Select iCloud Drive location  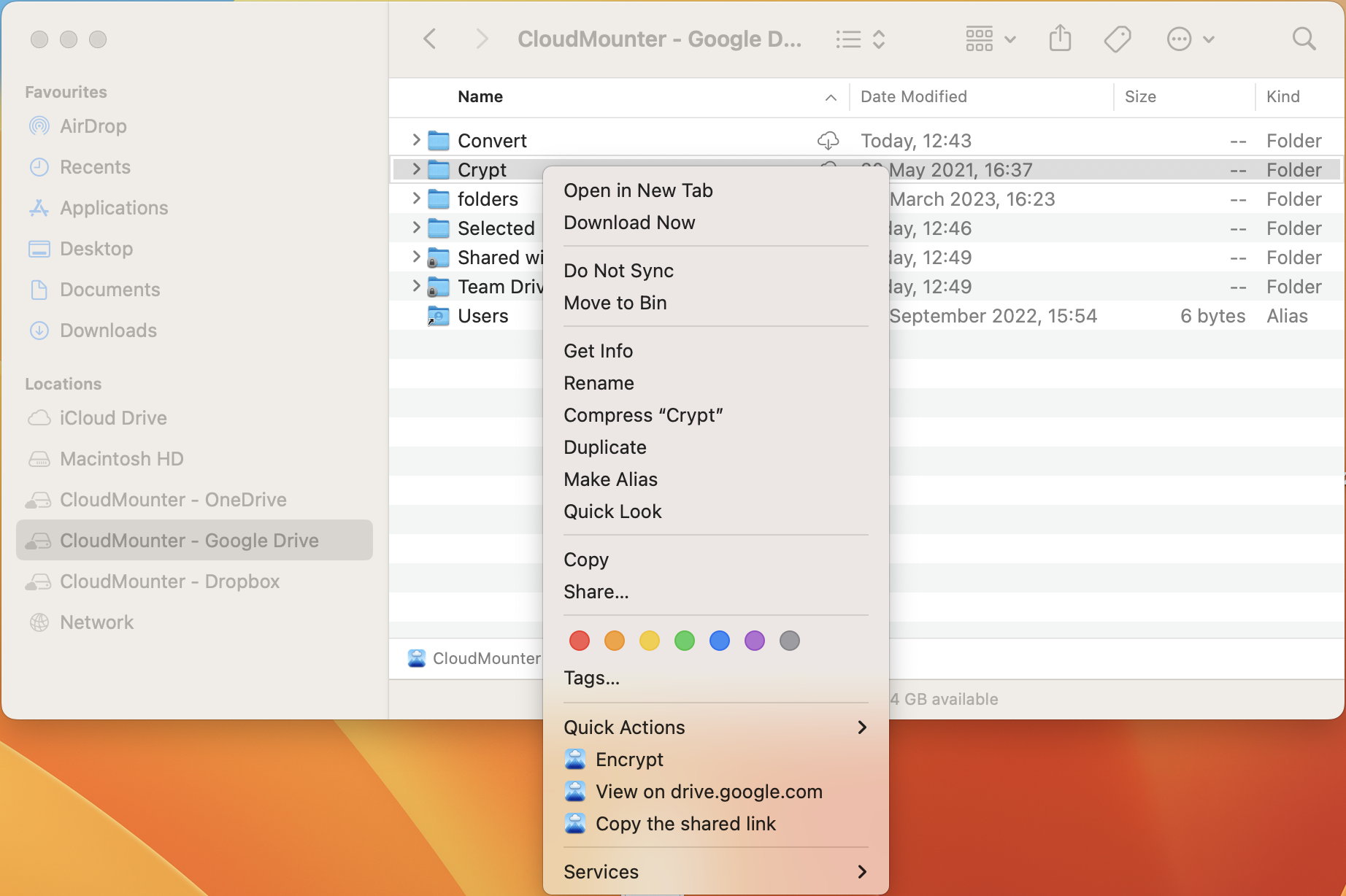pos(194,418)
